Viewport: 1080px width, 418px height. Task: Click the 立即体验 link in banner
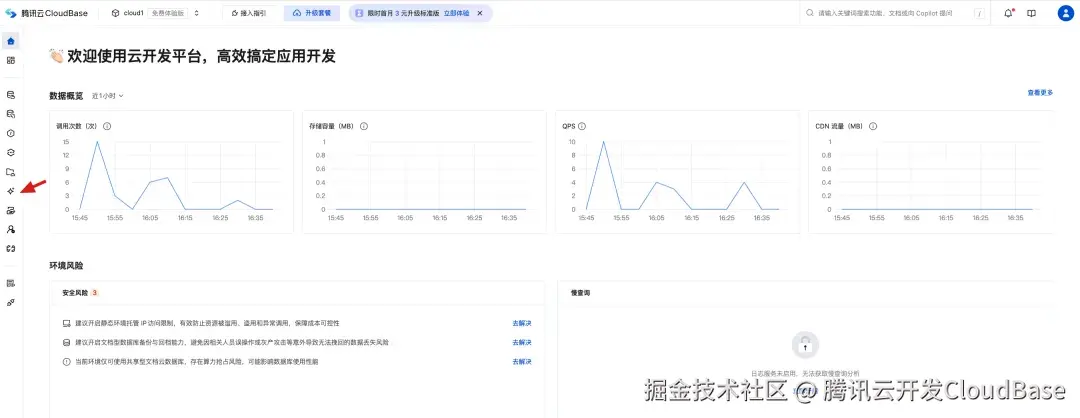tap(456, 13)
